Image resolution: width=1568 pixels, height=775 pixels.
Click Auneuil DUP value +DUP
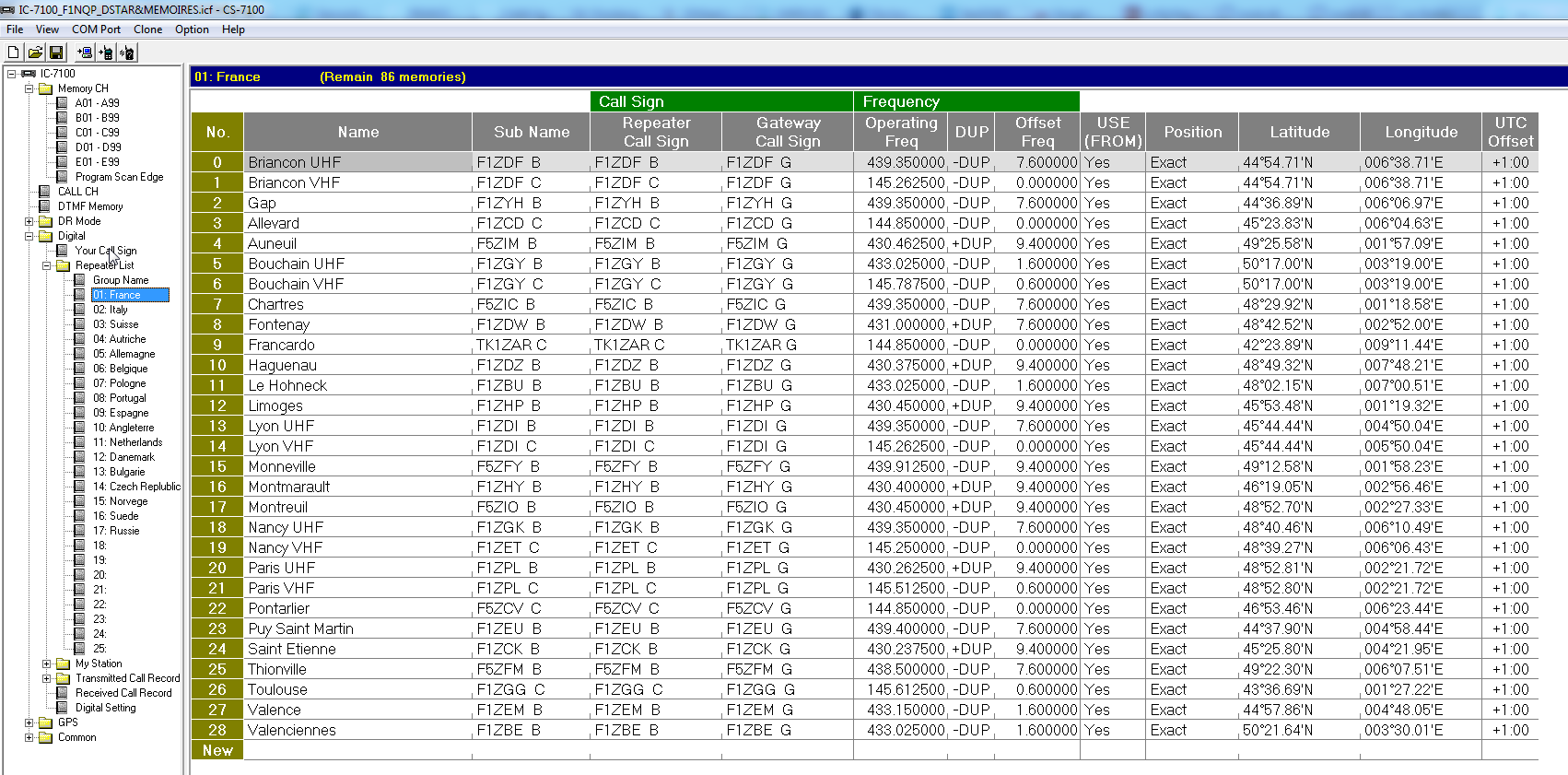pos(971,243)
